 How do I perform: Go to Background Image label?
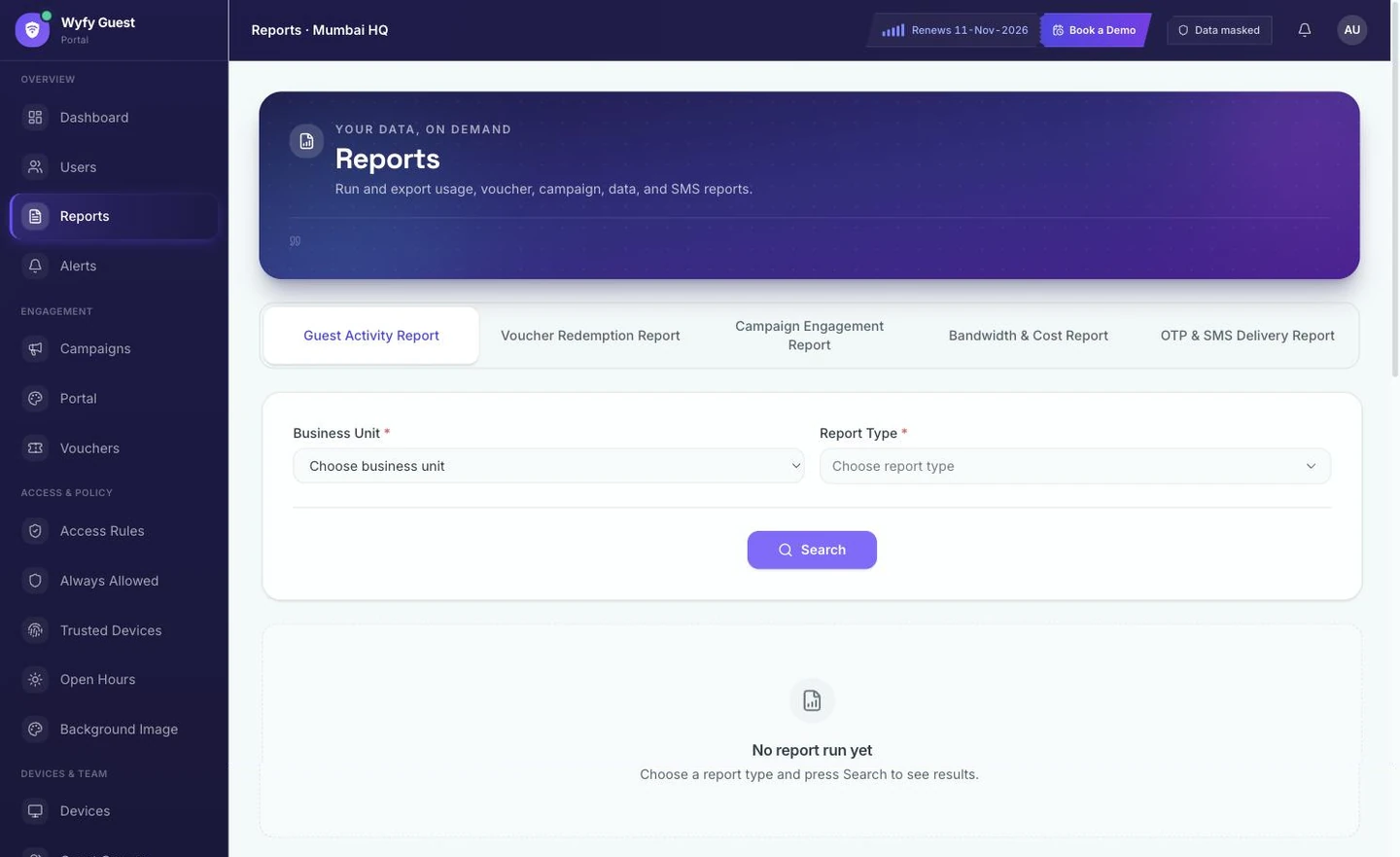tap(119, 730)
